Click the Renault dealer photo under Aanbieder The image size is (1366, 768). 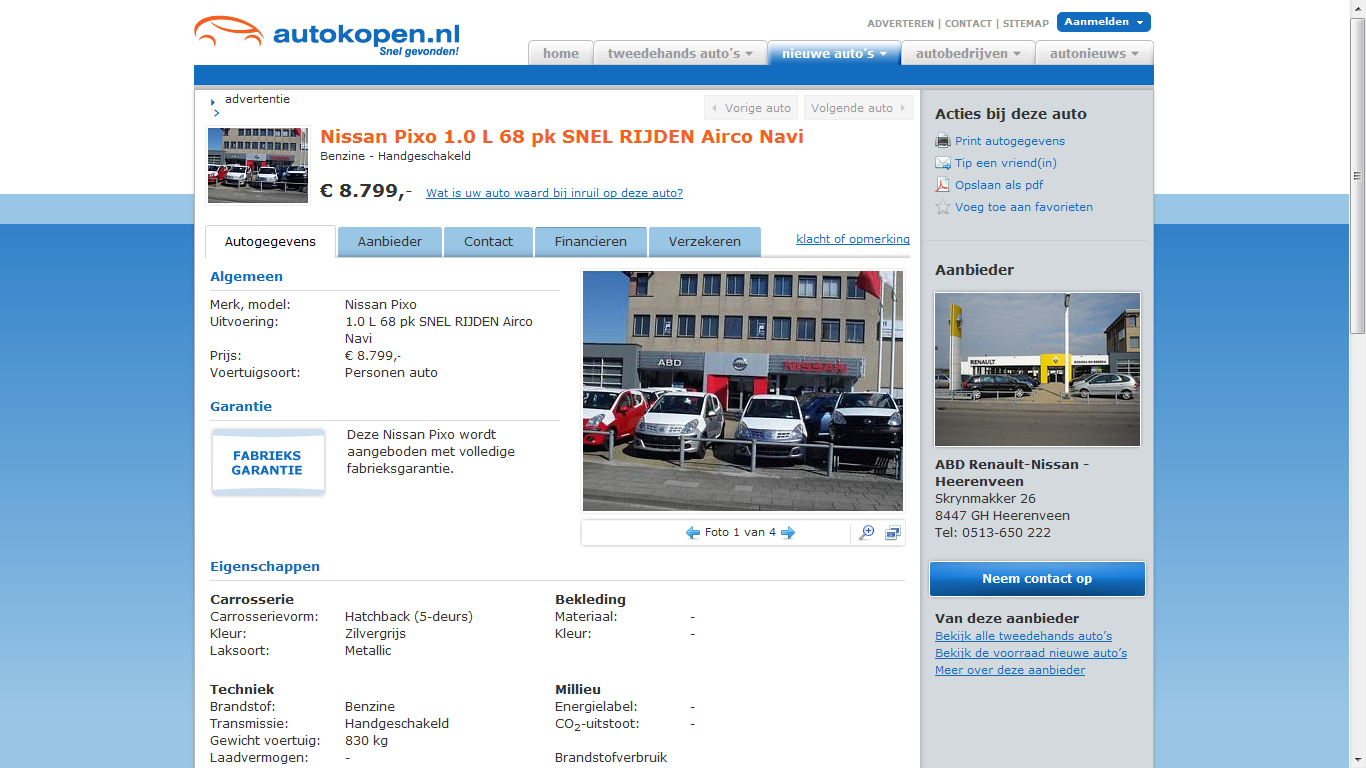pyautogui.click(x=1037, y=369)
